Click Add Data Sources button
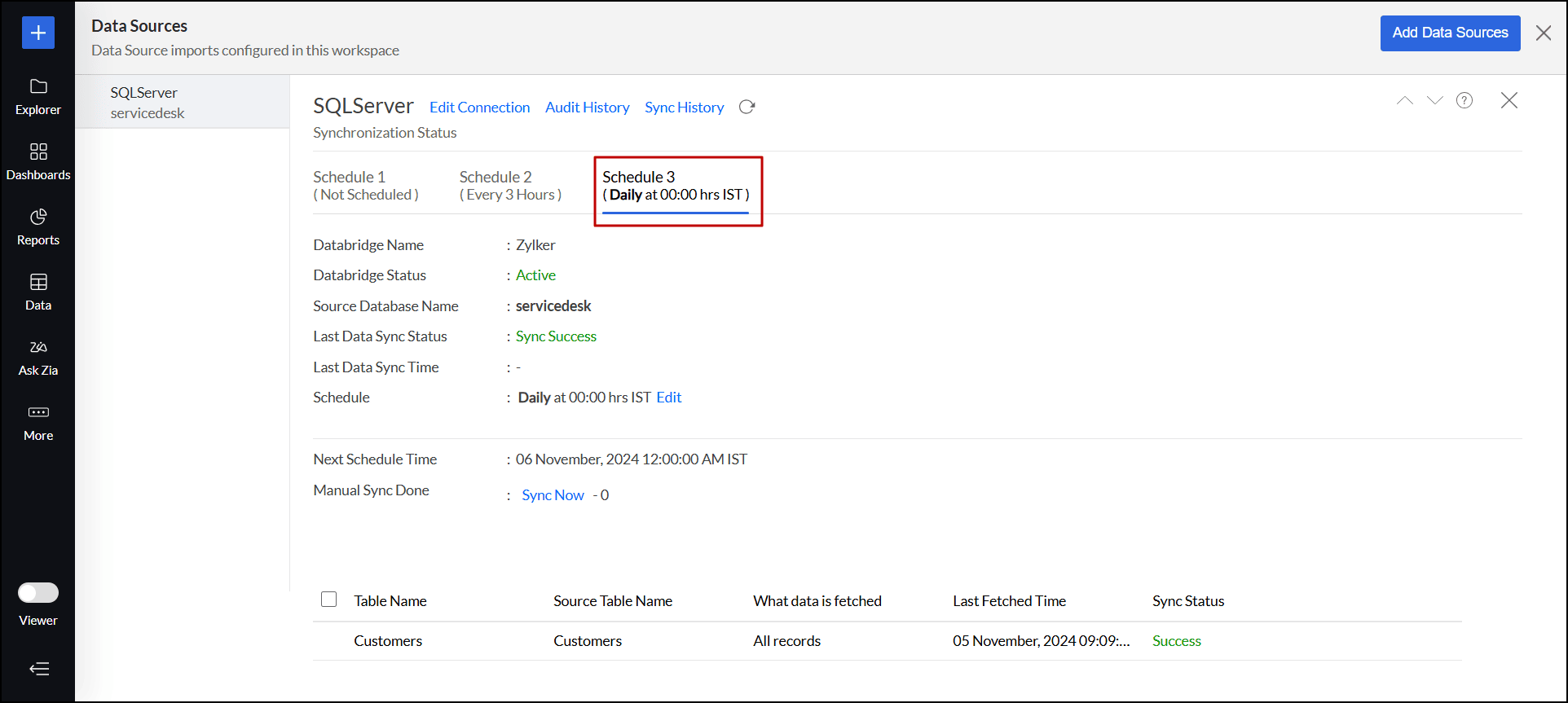The width and height of the screenshot is (1568, 703). click(1450, 33)
